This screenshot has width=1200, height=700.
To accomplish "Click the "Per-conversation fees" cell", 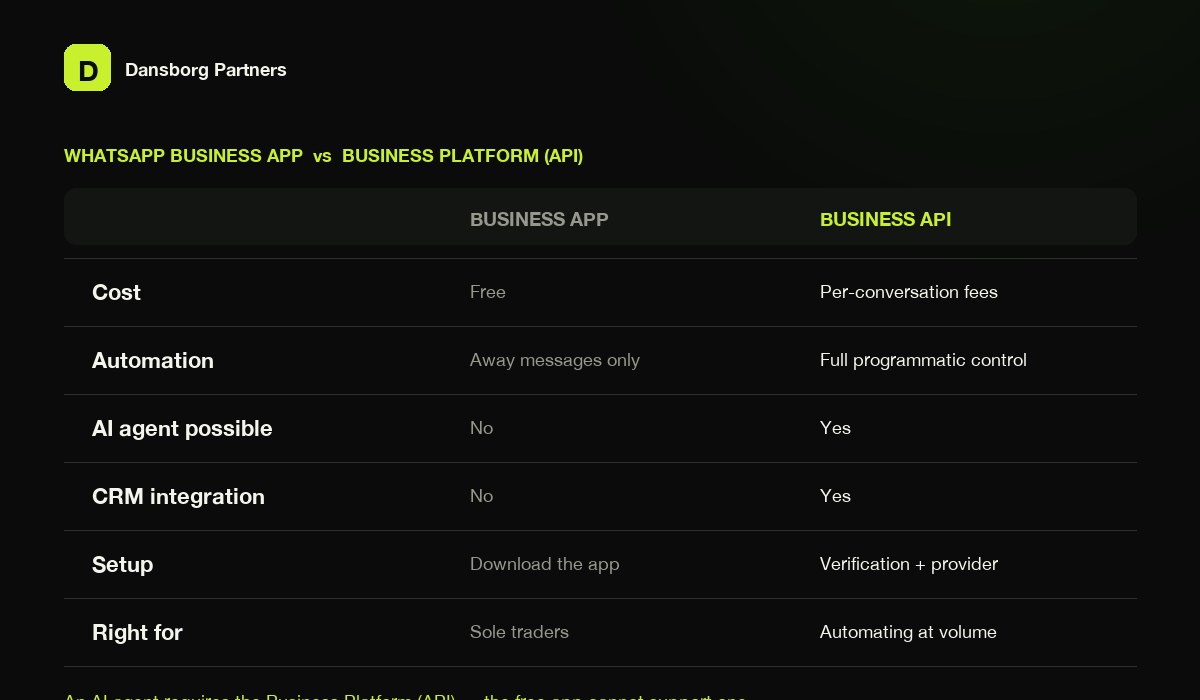I will (909, 292).
